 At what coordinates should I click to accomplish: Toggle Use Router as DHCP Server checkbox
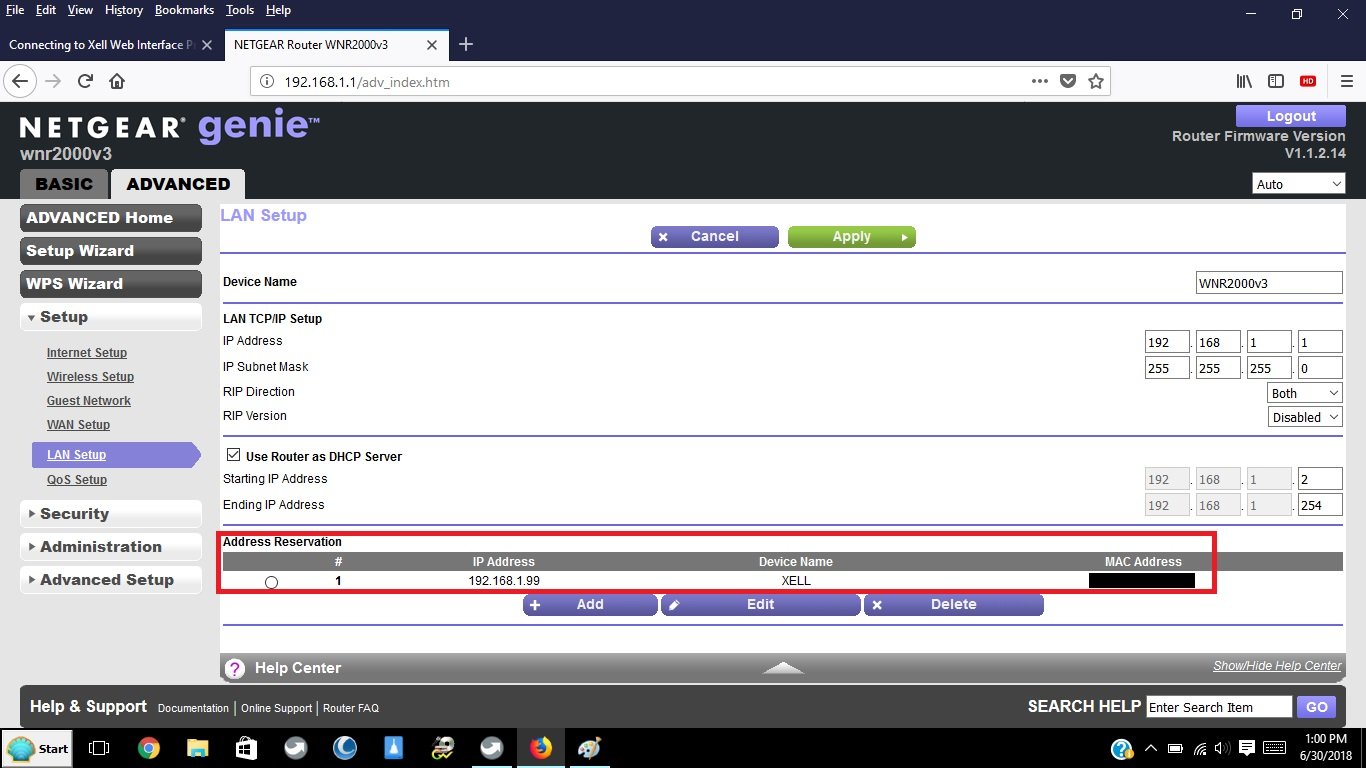233,455
